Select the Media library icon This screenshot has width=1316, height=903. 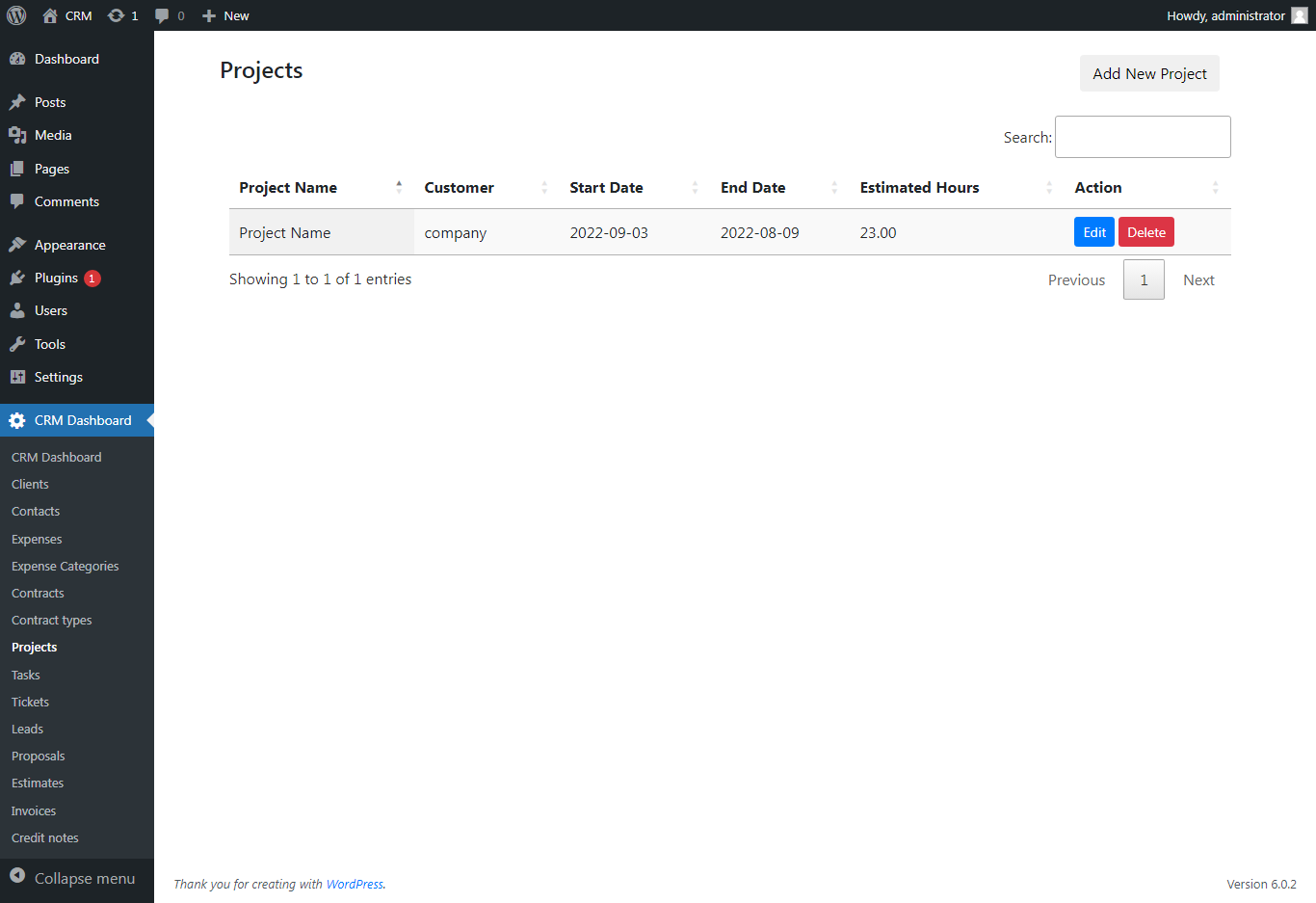(x=20, y=135)
